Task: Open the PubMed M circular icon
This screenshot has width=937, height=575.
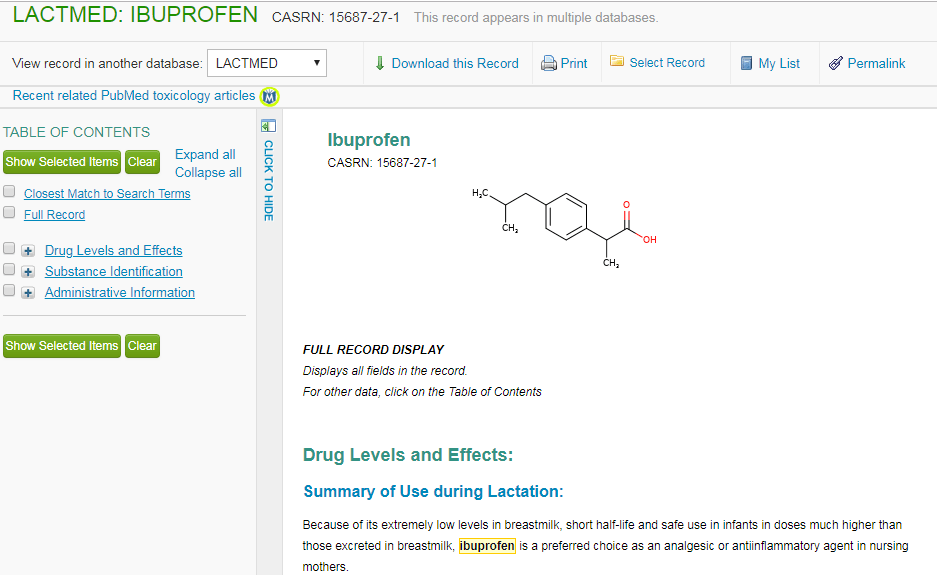Action: (270, 96)
